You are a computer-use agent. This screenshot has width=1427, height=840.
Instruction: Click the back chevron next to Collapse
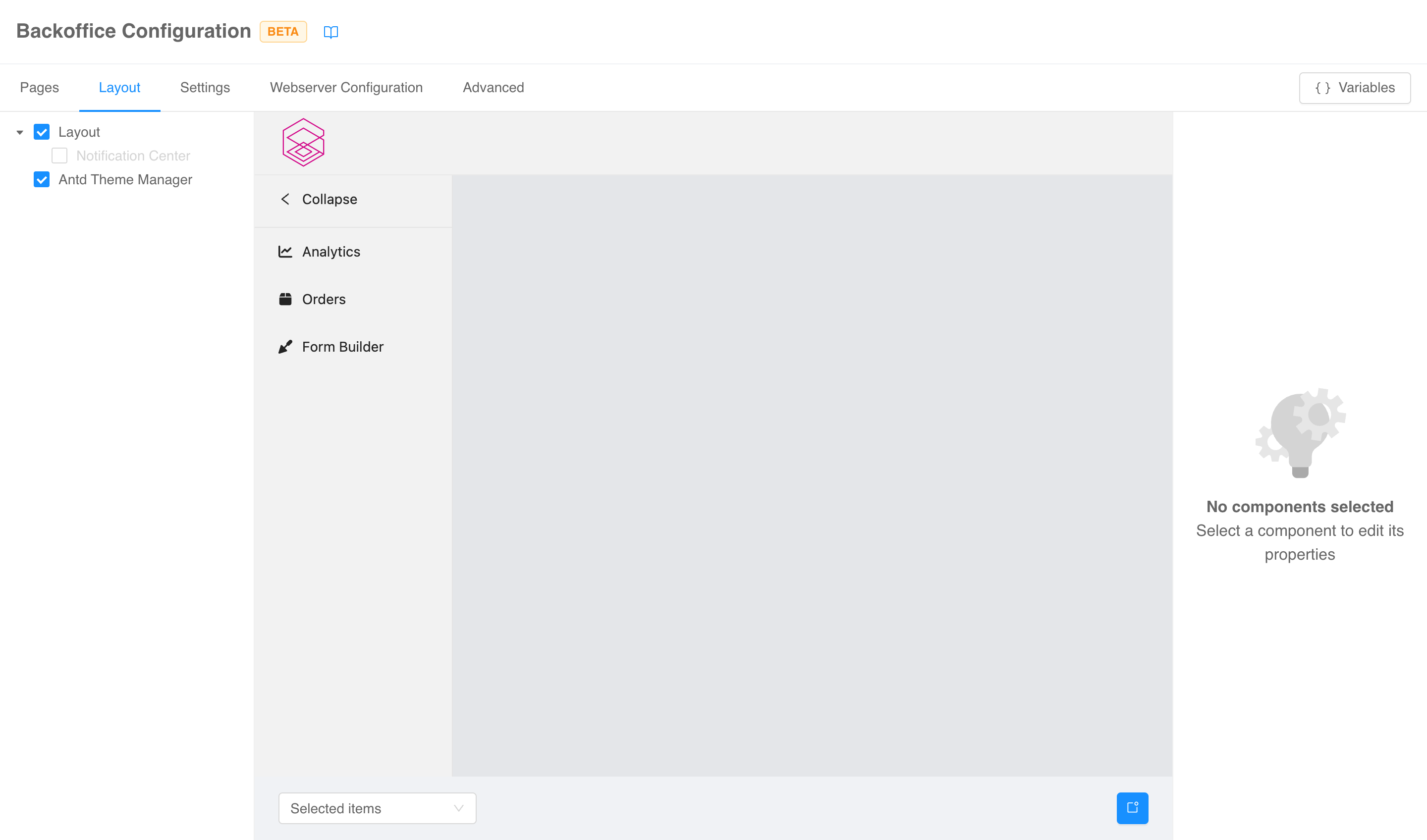tap(286, 199)
